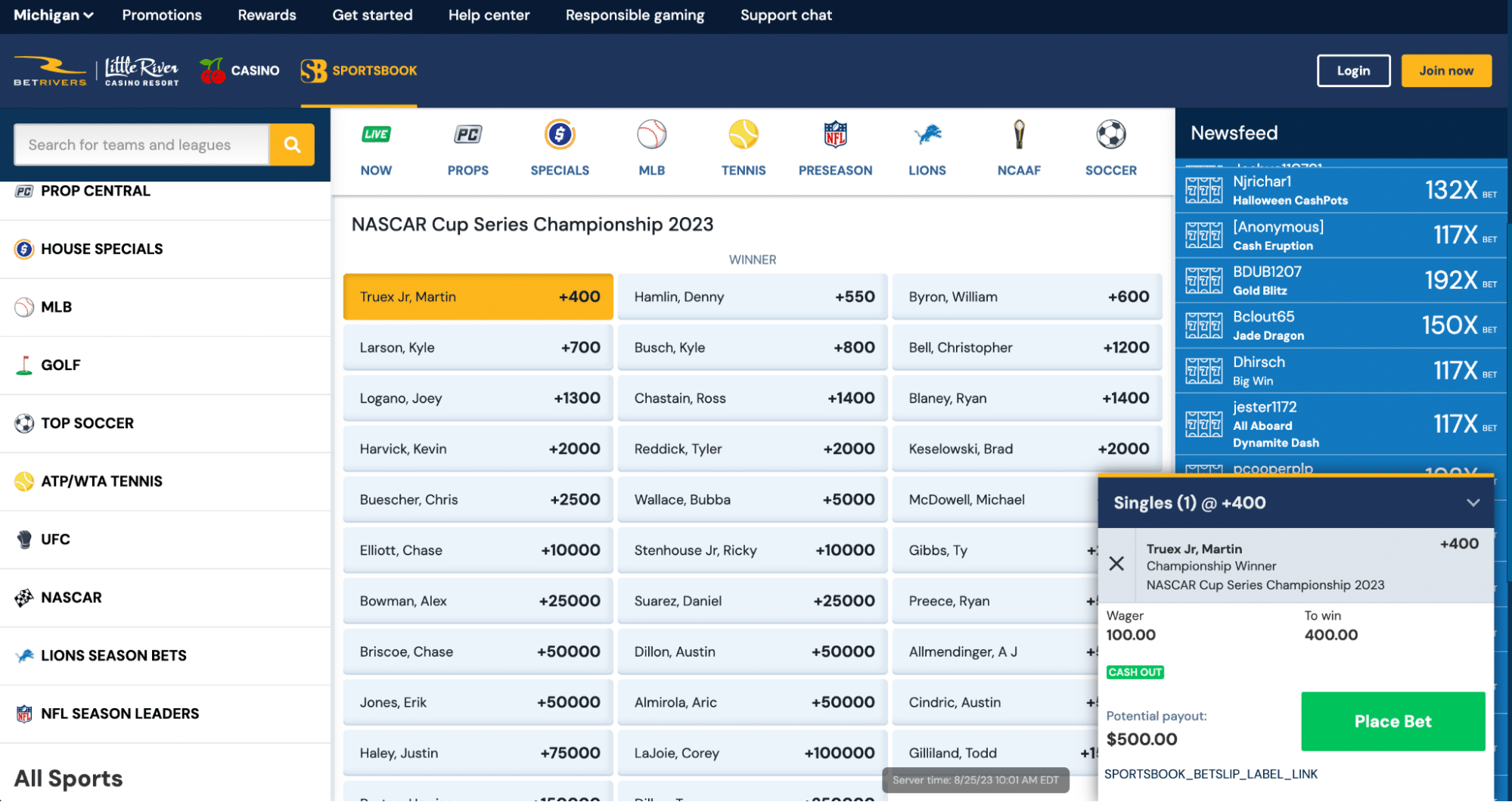Screen dimensions: 1512x802
Task: Click the search magnifier button
Action: [x=292, y=145]
